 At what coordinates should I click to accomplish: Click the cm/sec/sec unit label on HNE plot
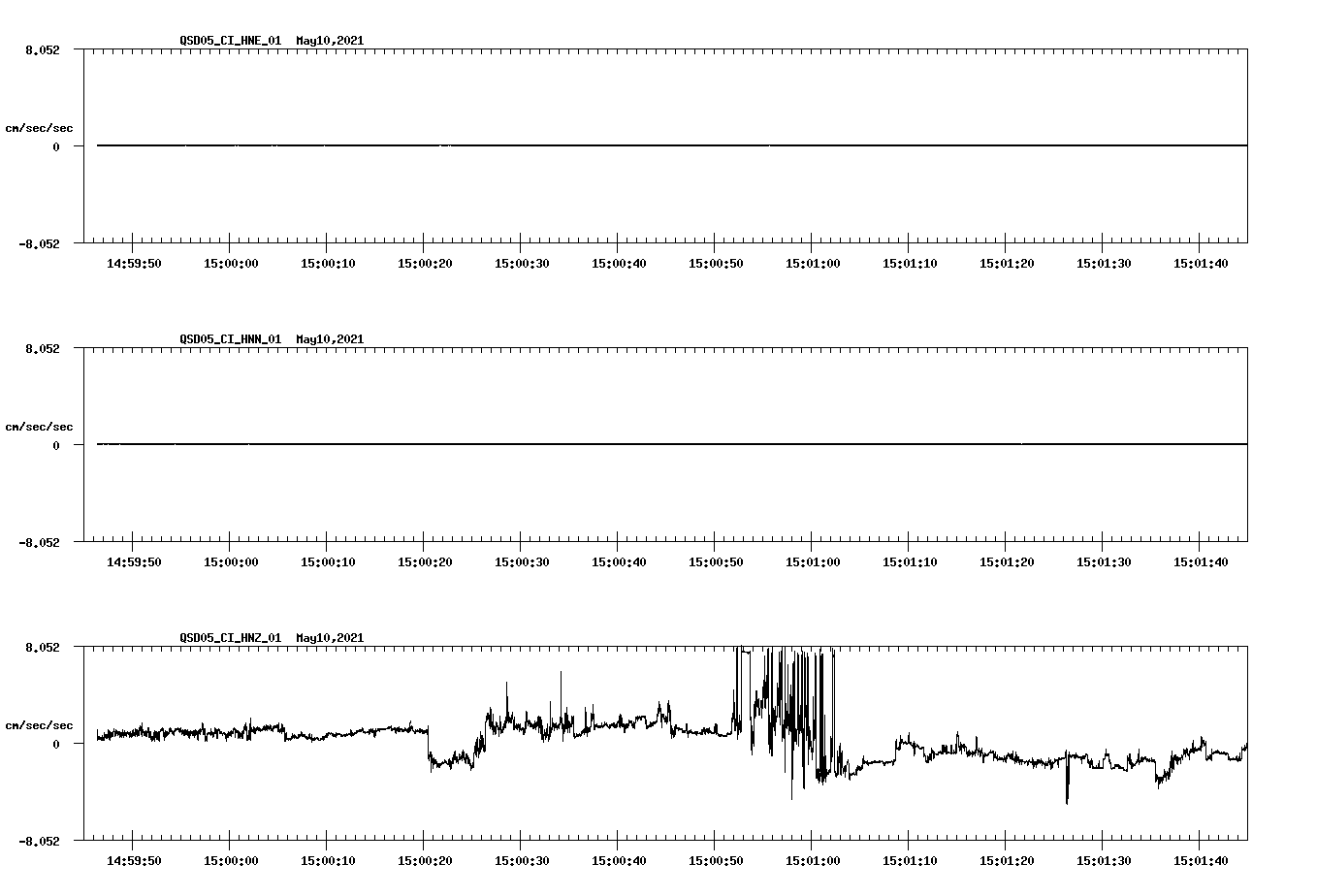[39, 128]
